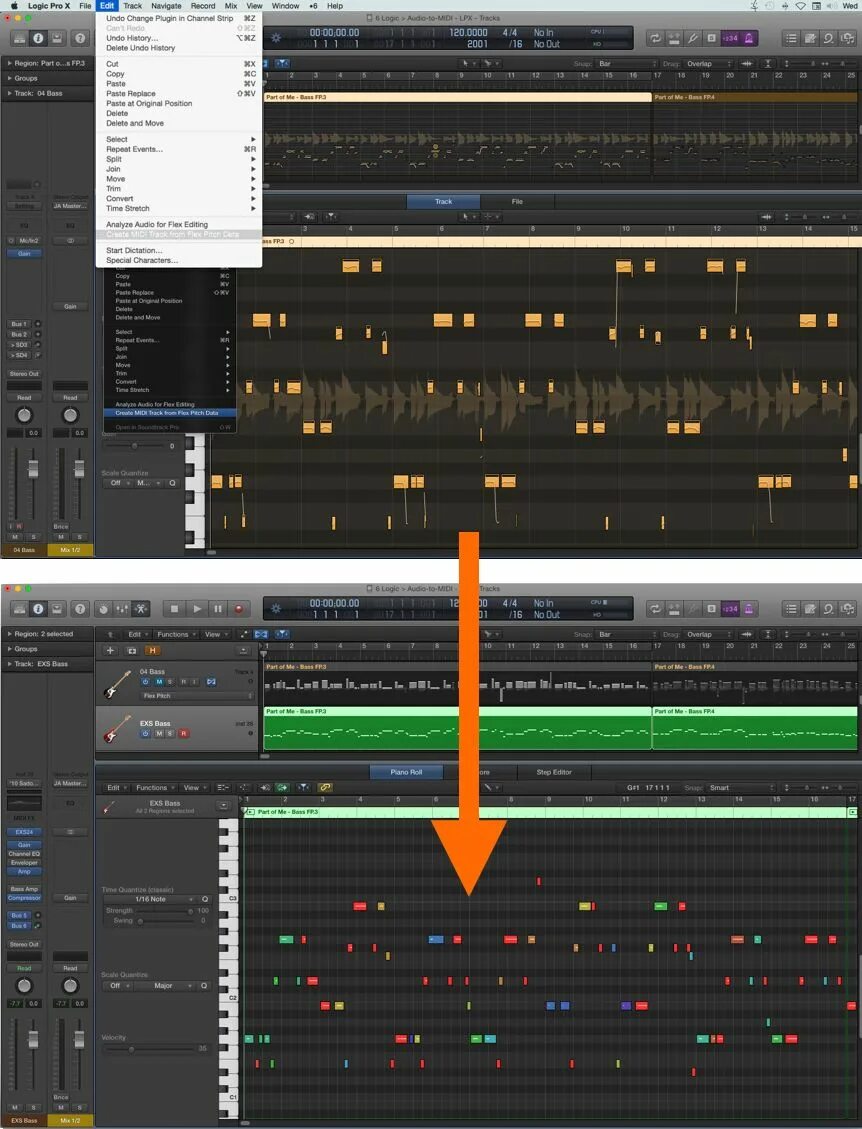Click the waveform zoom button in the lower tracks area
The width and height of the screenshot is (862, 1129).
[746, 634]
